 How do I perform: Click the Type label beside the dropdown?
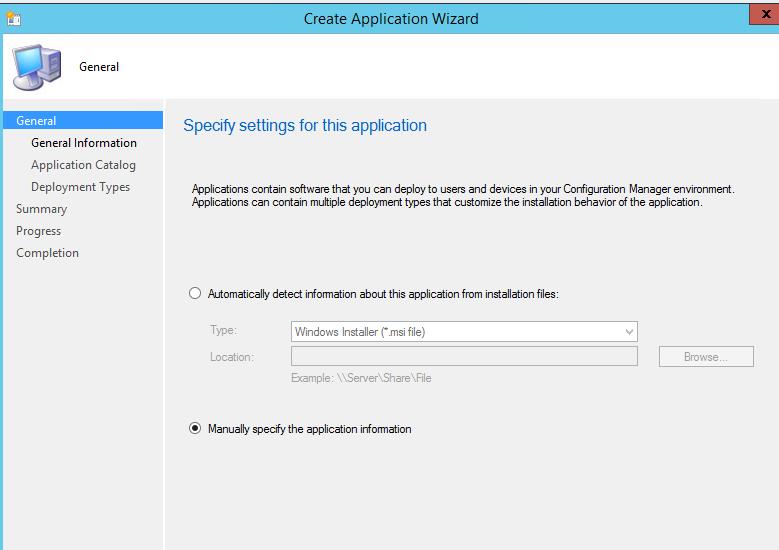pyautogui.click(x=223, y=331)
